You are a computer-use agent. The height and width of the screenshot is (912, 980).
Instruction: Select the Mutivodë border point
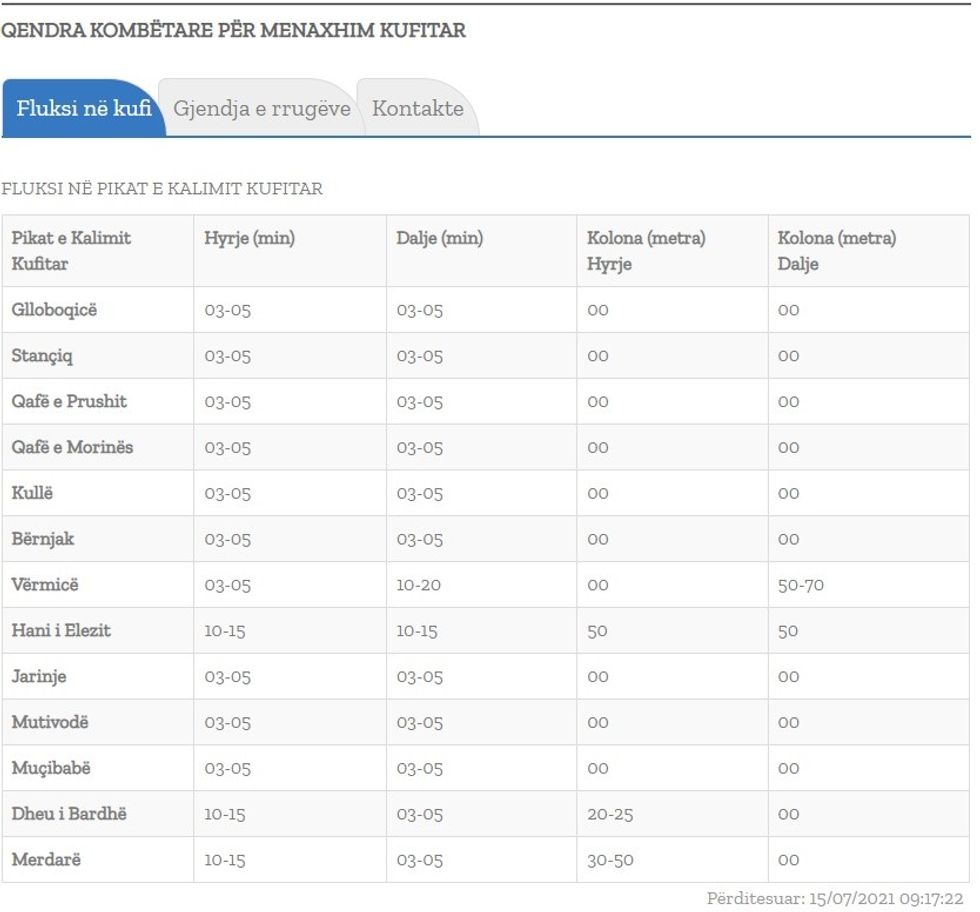point(50,722)
